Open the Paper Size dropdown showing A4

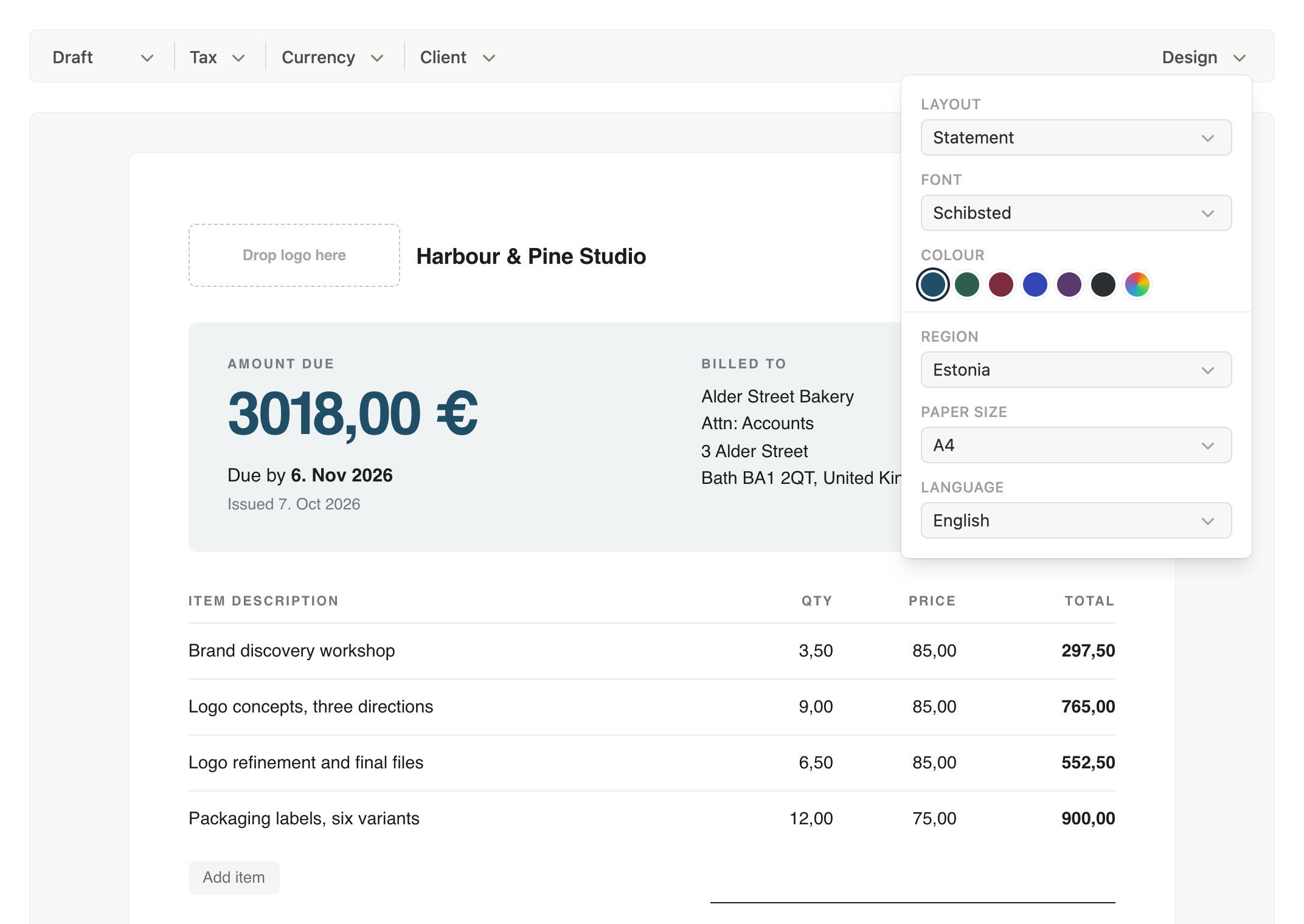click(x=1076, y=445)
